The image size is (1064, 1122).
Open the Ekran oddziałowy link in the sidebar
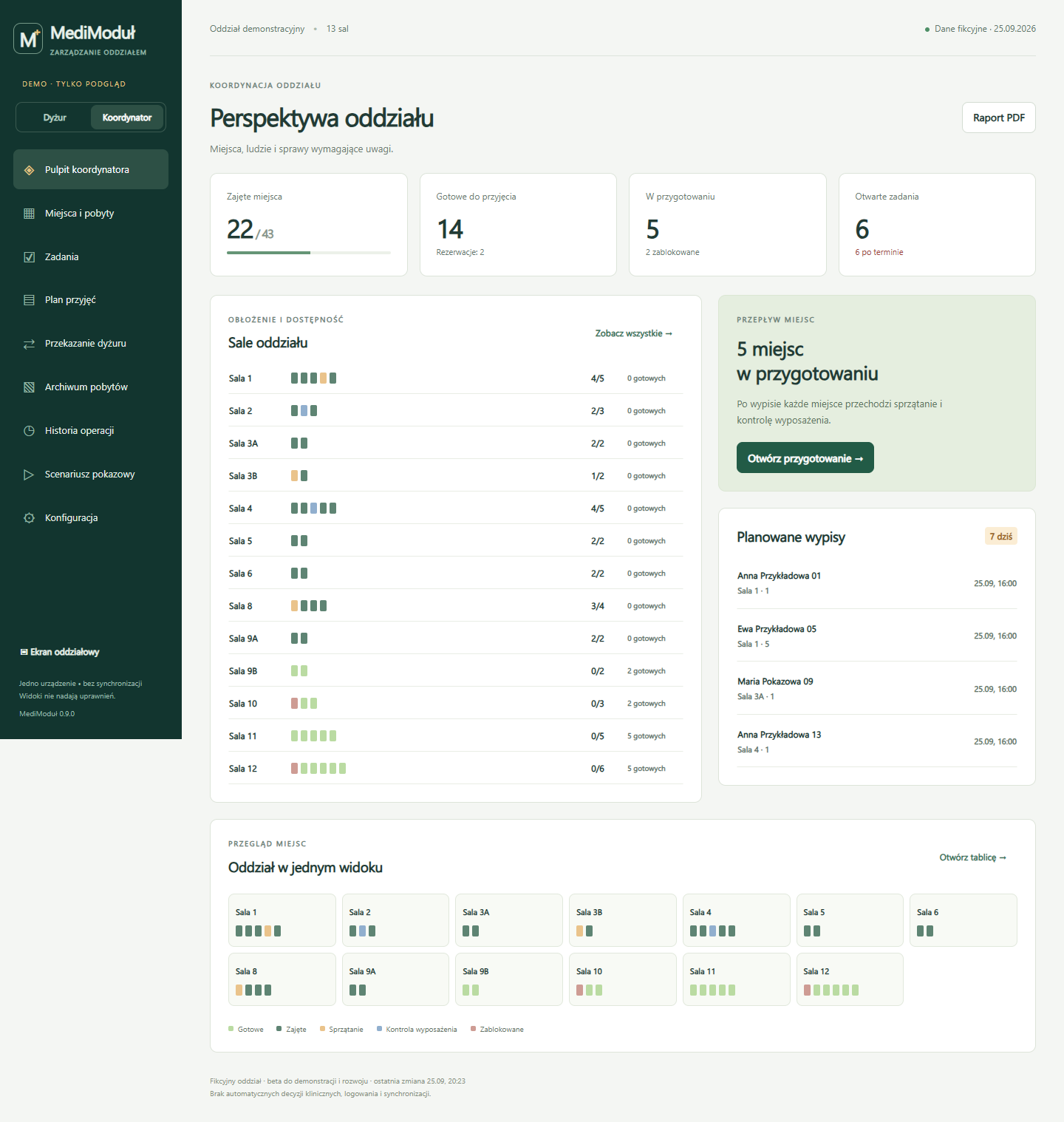tap(60, 652)
